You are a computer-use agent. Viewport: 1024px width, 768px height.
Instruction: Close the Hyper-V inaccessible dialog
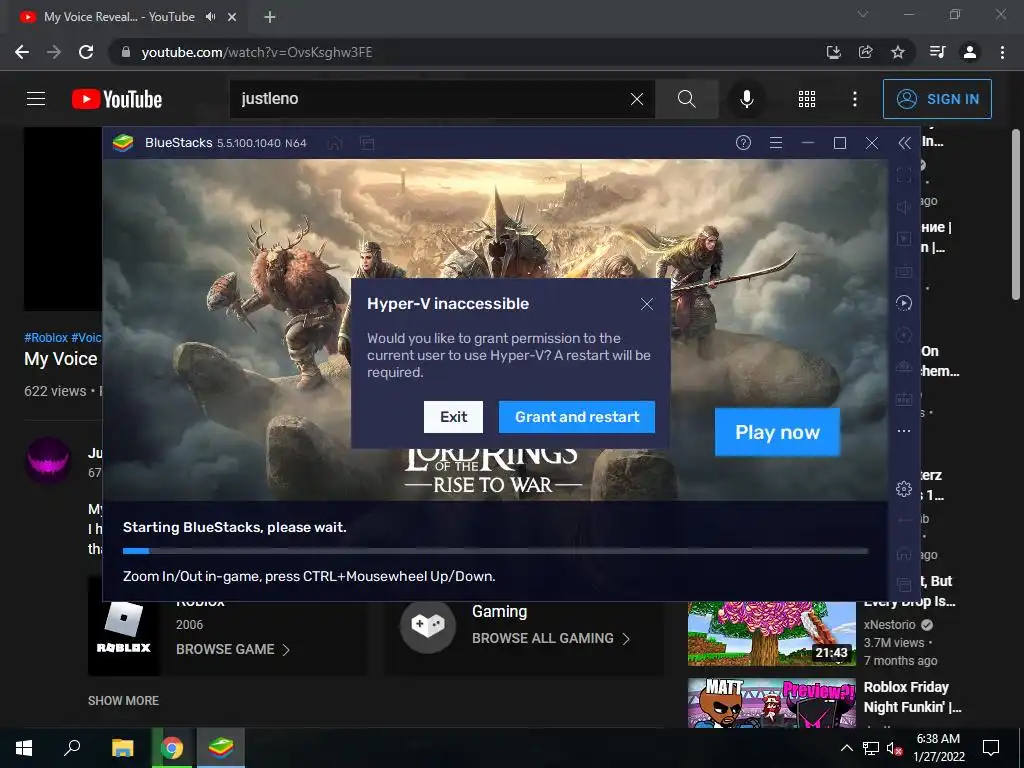tap(647, 304)
